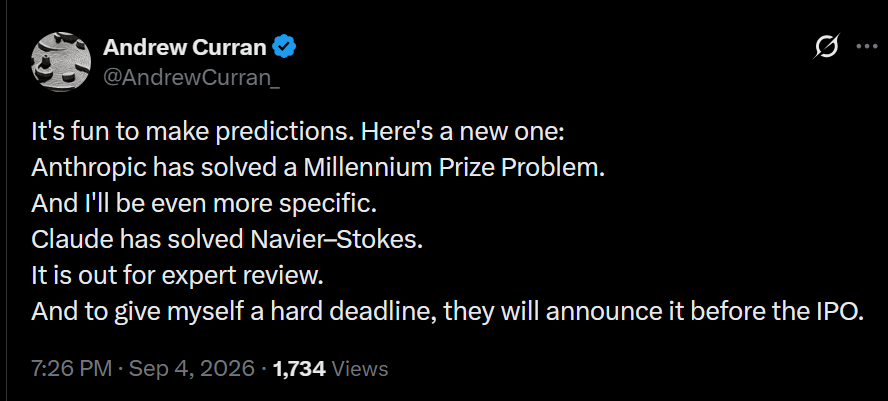Click the Sep 4, 2026 date
The height and width of the screenshot is (401, 888).
[x=192, y=369]
